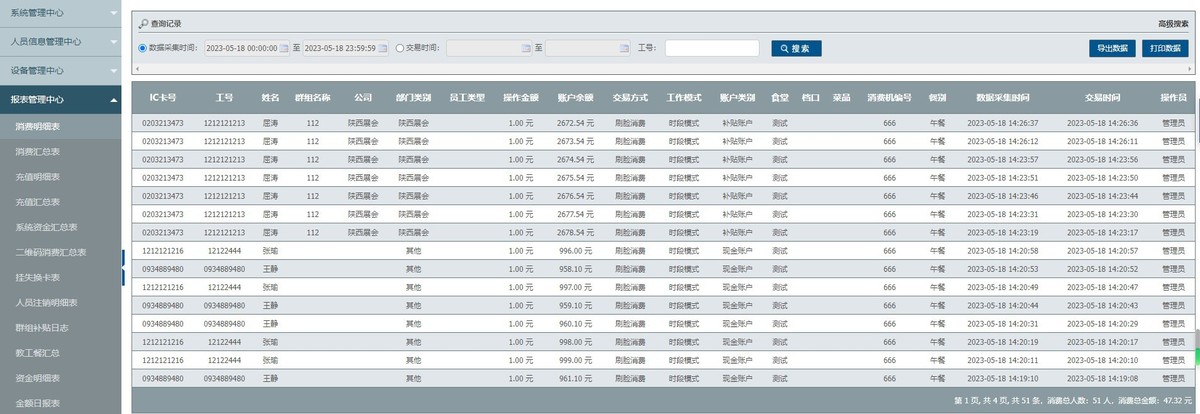Screen dimensions: 1200x414
Task: Click the 交易时间 start date input
Action: 489,48
